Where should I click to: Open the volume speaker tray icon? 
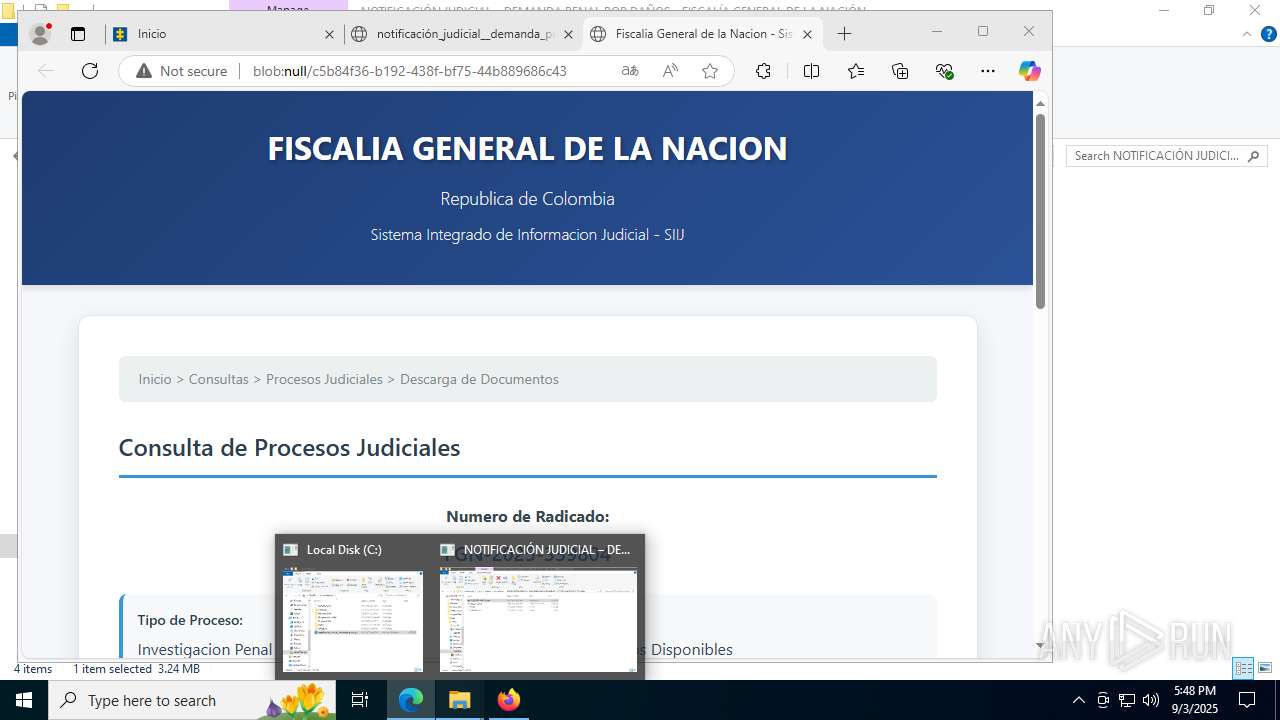1151,700
